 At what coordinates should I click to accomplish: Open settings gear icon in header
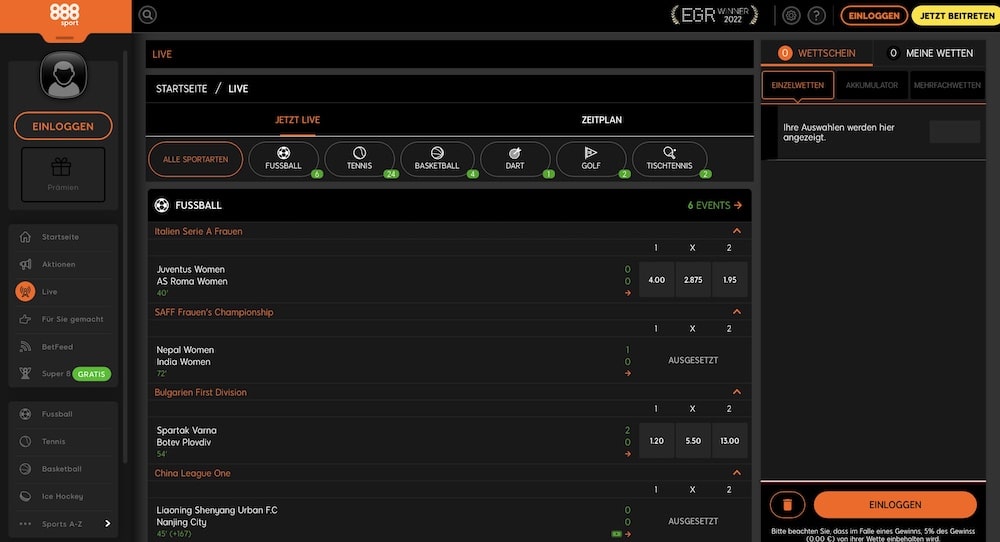pyautogui.click(x=791, y=15)
